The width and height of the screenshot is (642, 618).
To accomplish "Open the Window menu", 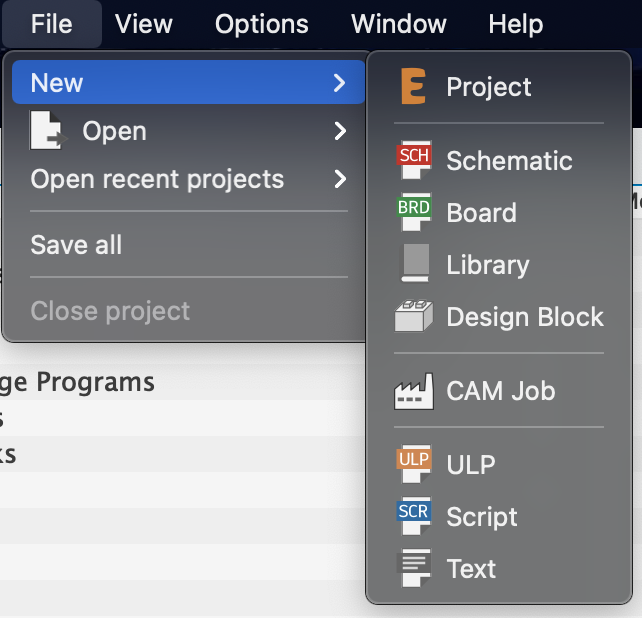I will 398,24.
